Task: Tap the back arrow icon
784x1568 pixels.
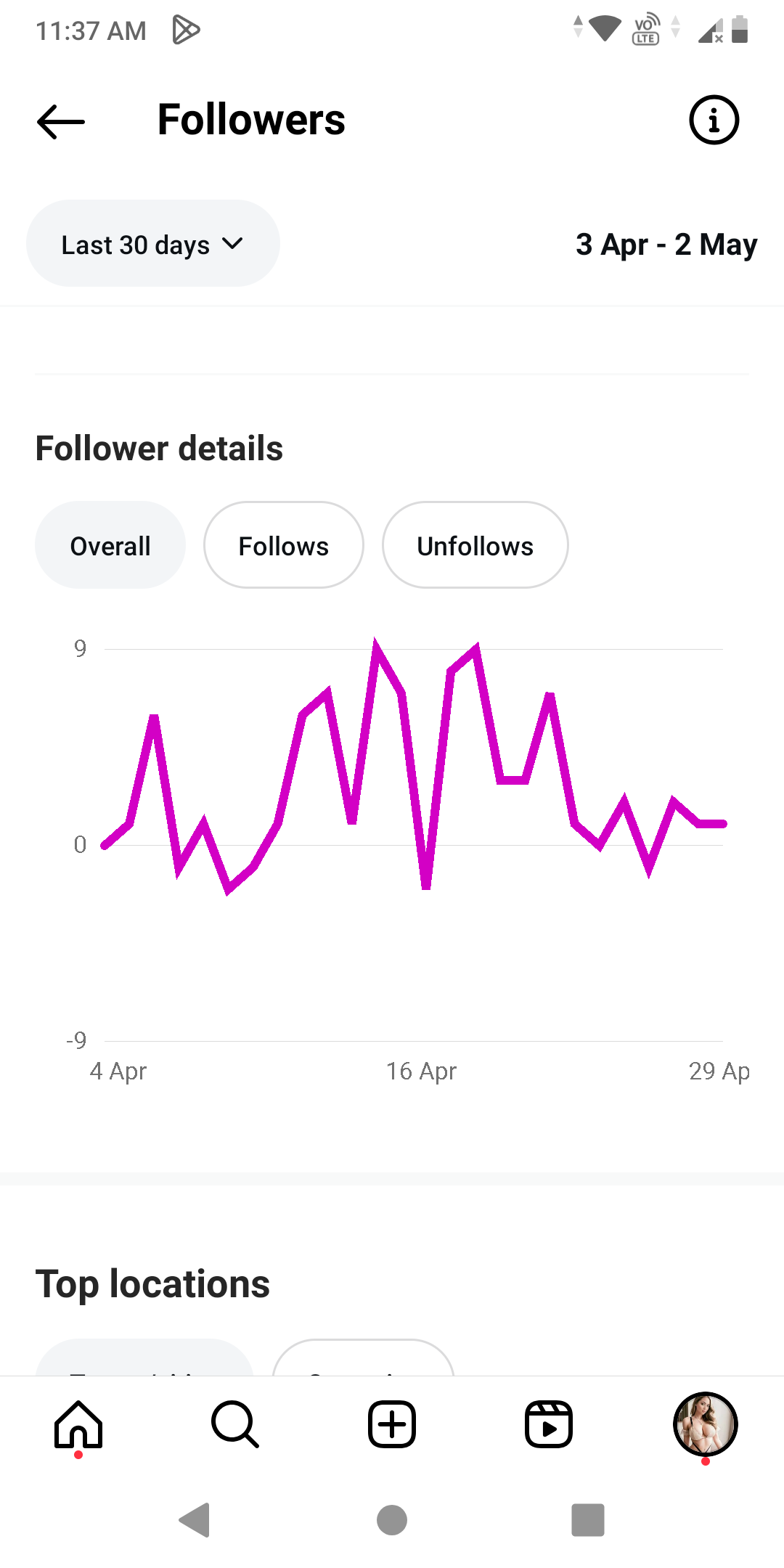Action: [61, 121]
